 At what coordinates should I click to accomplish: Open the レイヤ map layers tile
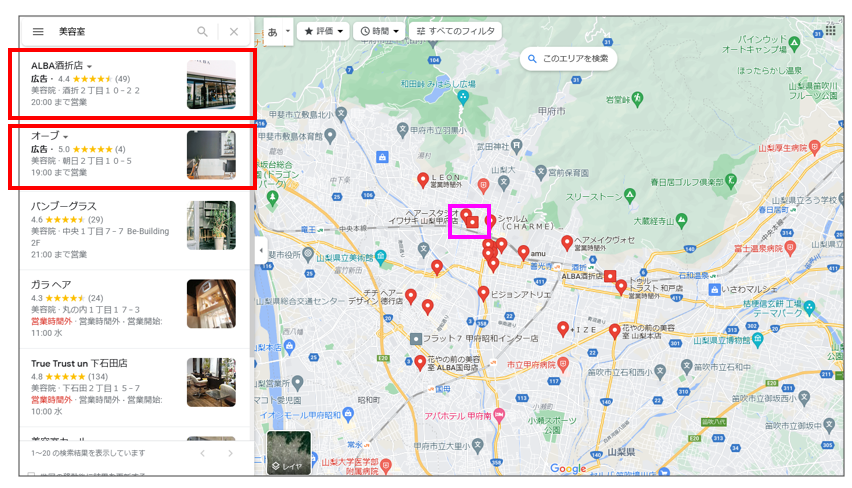[x=288, y=453]
